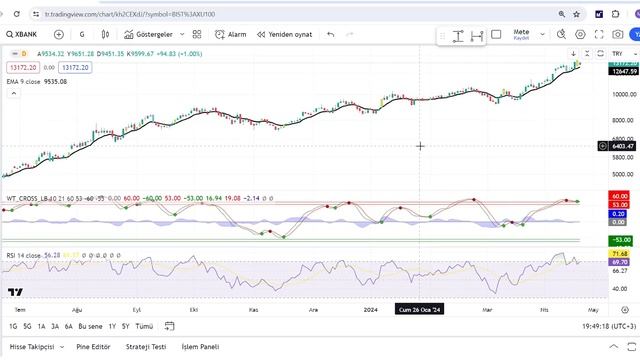Click the red 60.00 level label

click(619, 196)
